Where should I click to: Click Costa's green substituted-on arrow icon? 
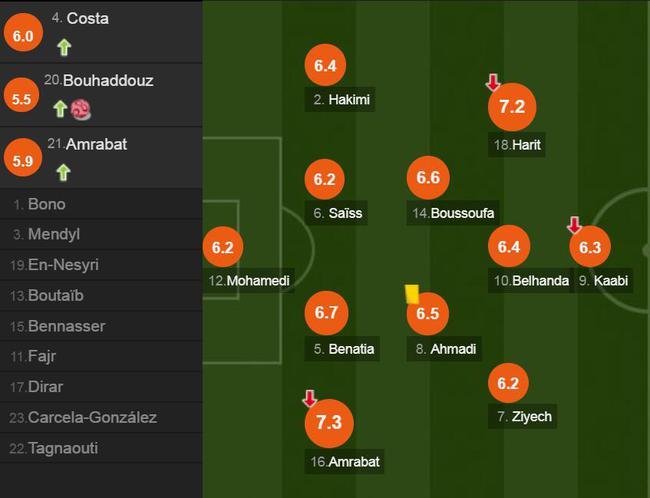point(64,47)
